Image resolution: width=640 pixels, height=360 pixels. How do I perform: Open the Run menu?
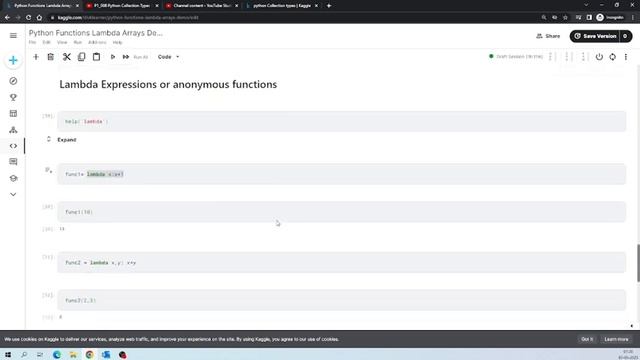point(78,42)
